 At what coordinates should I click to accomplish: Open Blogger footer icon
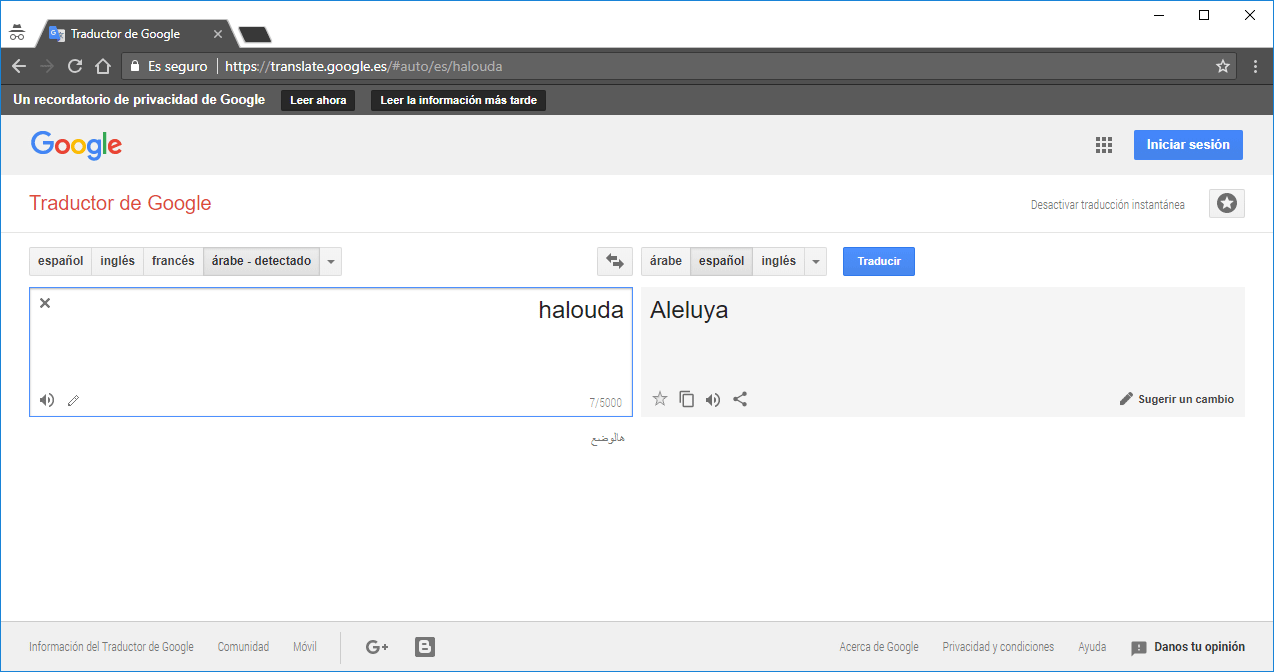tap(425, 647)
